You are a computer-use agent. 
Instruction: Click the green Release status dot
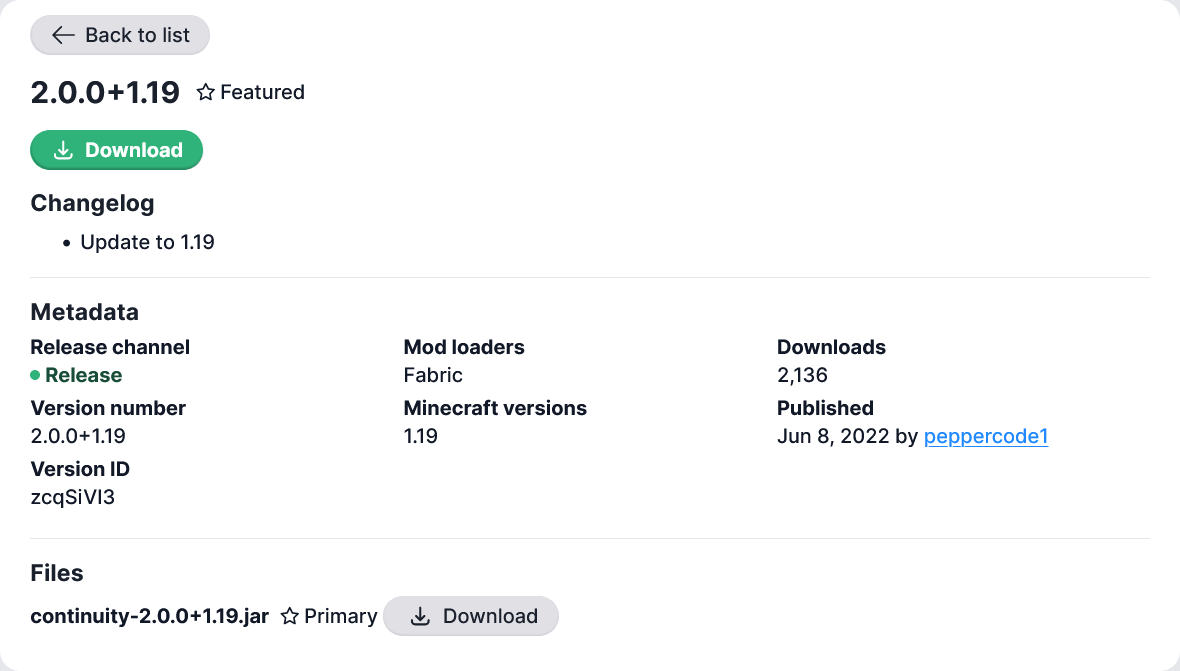(35, 375)
